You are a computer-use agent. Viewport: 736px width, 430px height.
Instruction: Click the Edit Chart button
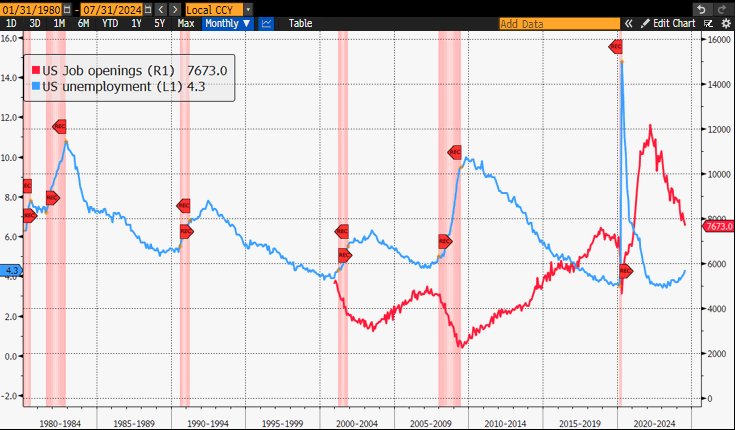[669, 22]
